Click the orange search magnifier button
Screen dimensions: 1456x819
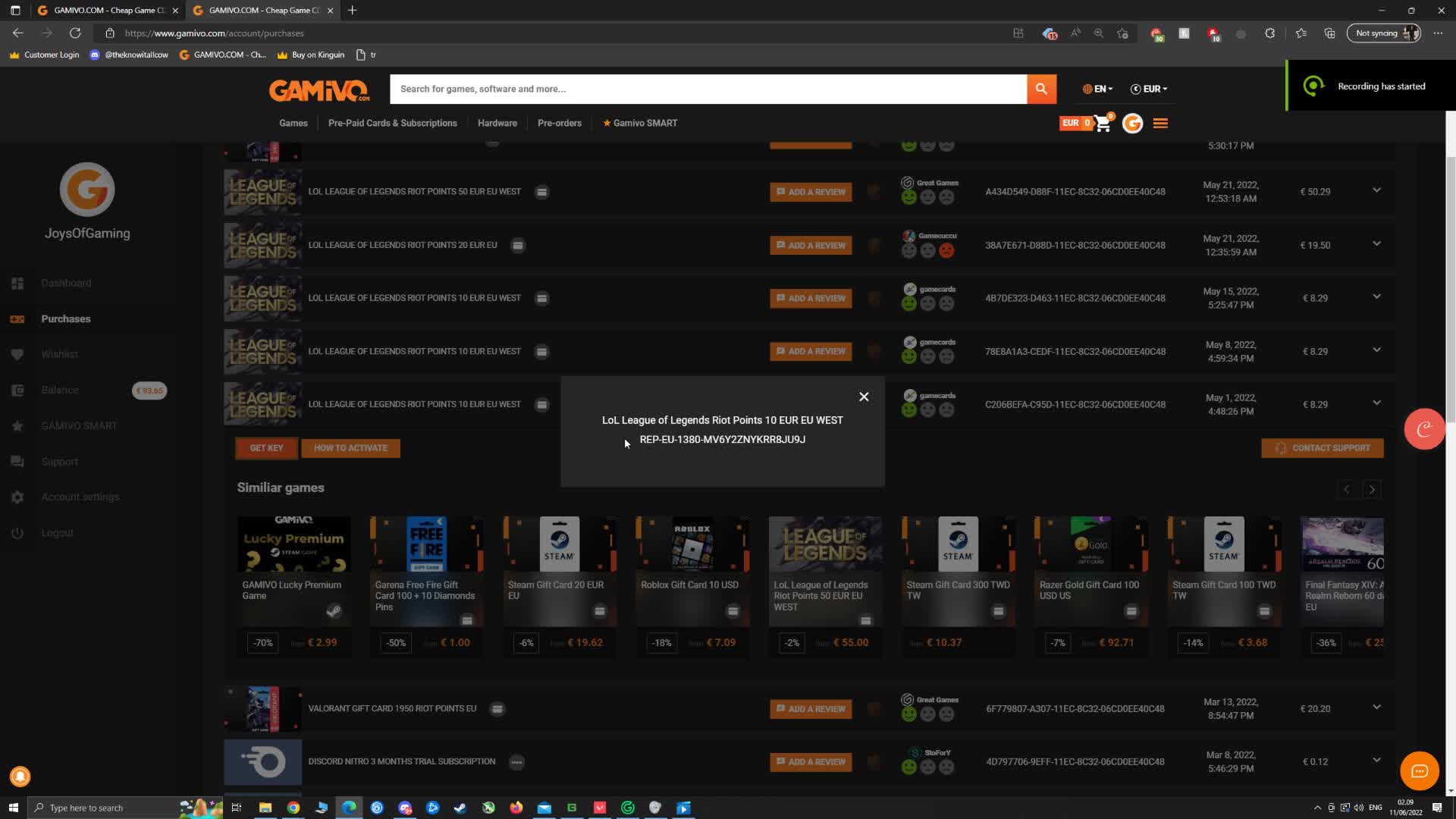(x=1041, y=89)
